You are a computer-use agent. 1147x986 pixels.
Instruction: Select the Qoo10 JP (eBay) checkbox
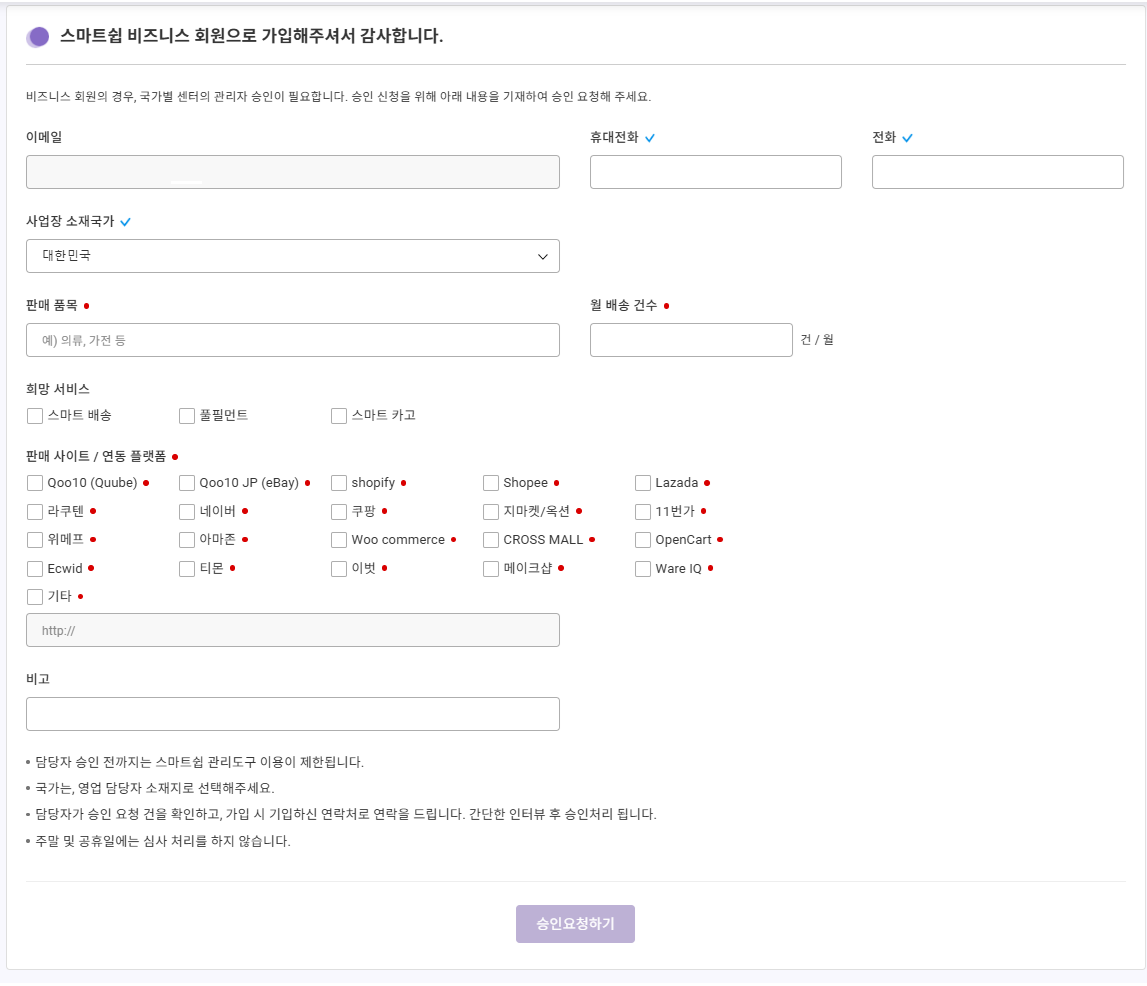(187, 483)
